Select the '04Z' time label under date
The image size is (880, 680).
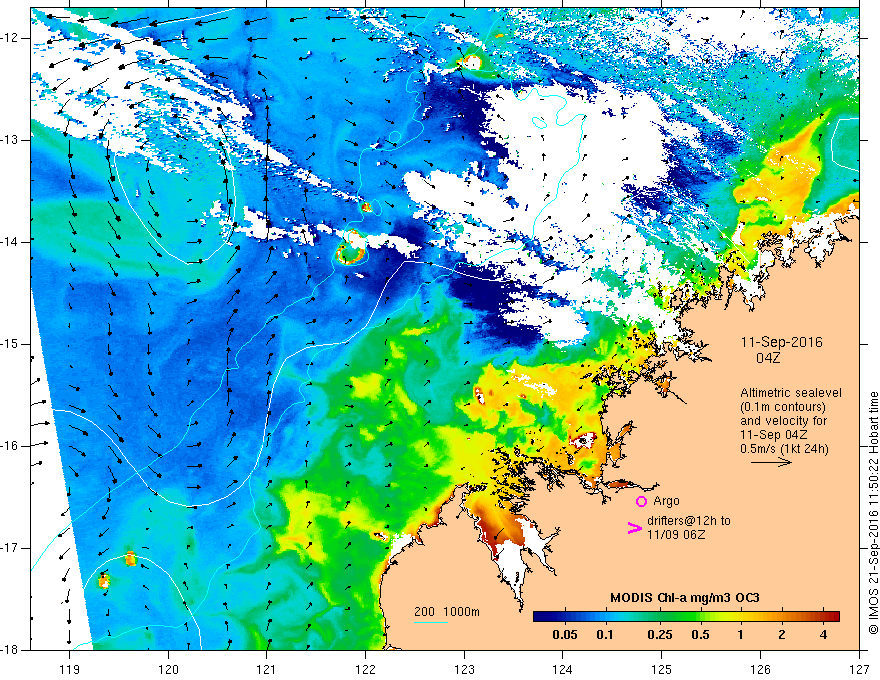click(768, 357)
